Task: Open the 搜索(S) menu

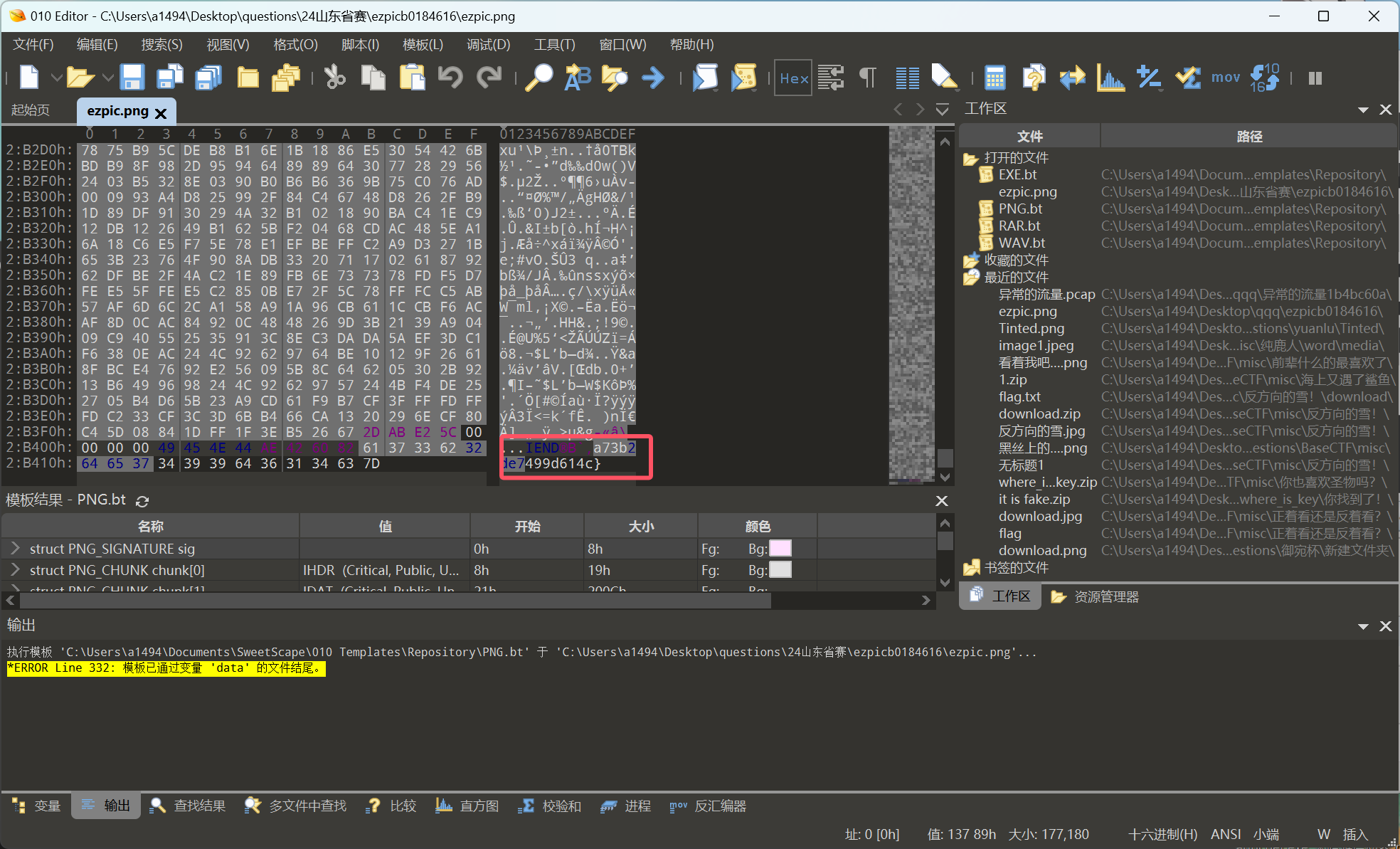Action: pyautogui.click(x=161, y=45)
